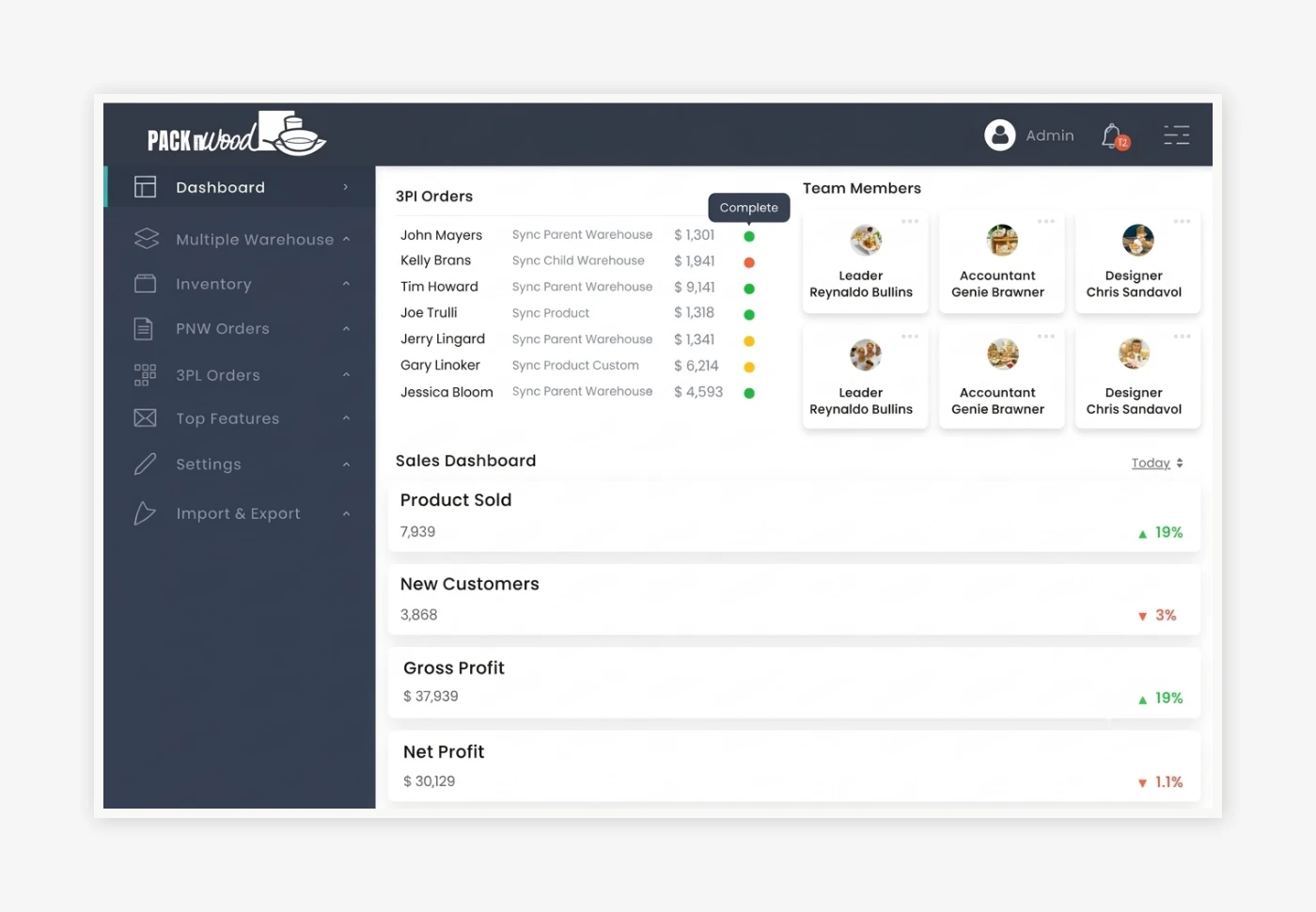The image size is (1316, 912).
Task: Select Import & Export in sidebar
Action: click(x=240, y=513)
